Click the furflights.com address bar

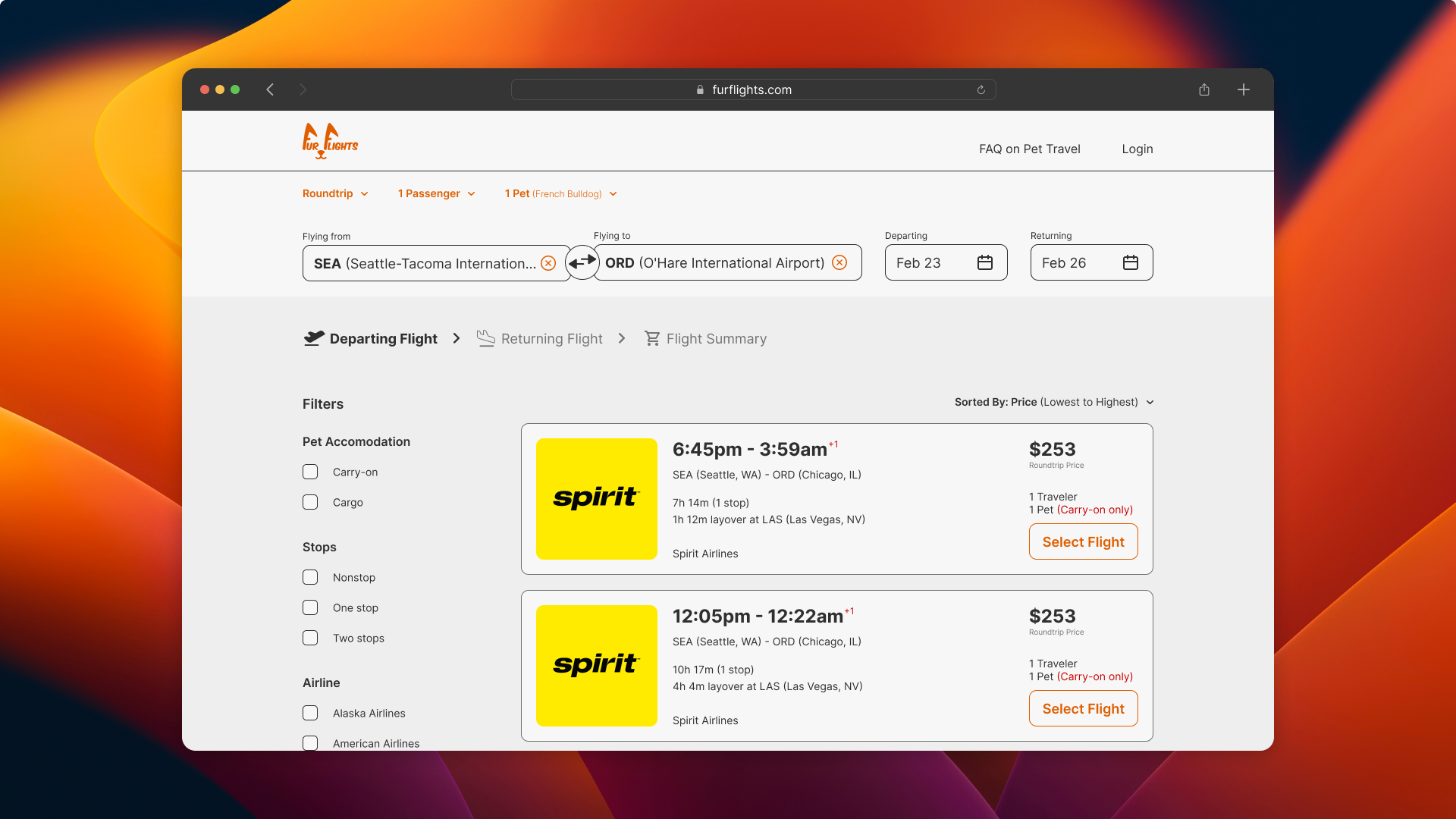752,89
